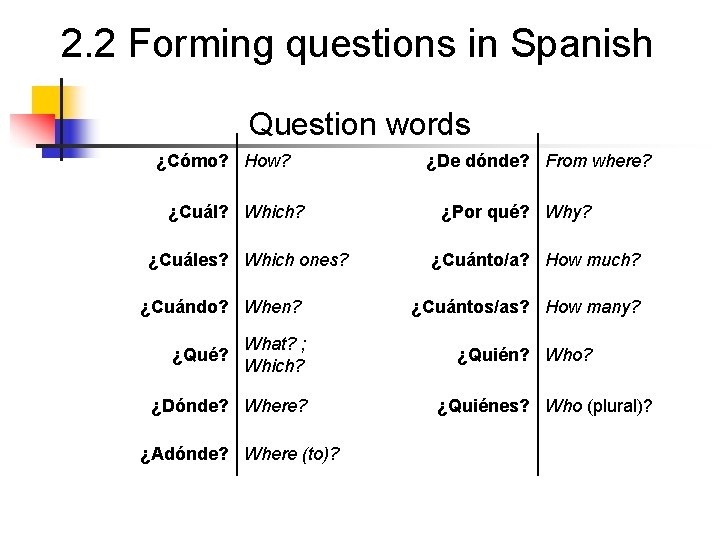
Task: Select the word '¿Cómo?'
Action: pos(192,161)
